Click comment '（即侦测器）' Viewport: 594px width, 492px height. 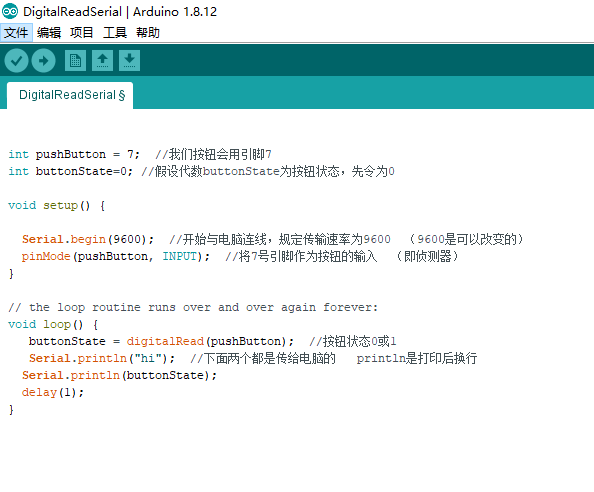click(x=427, y=256)
